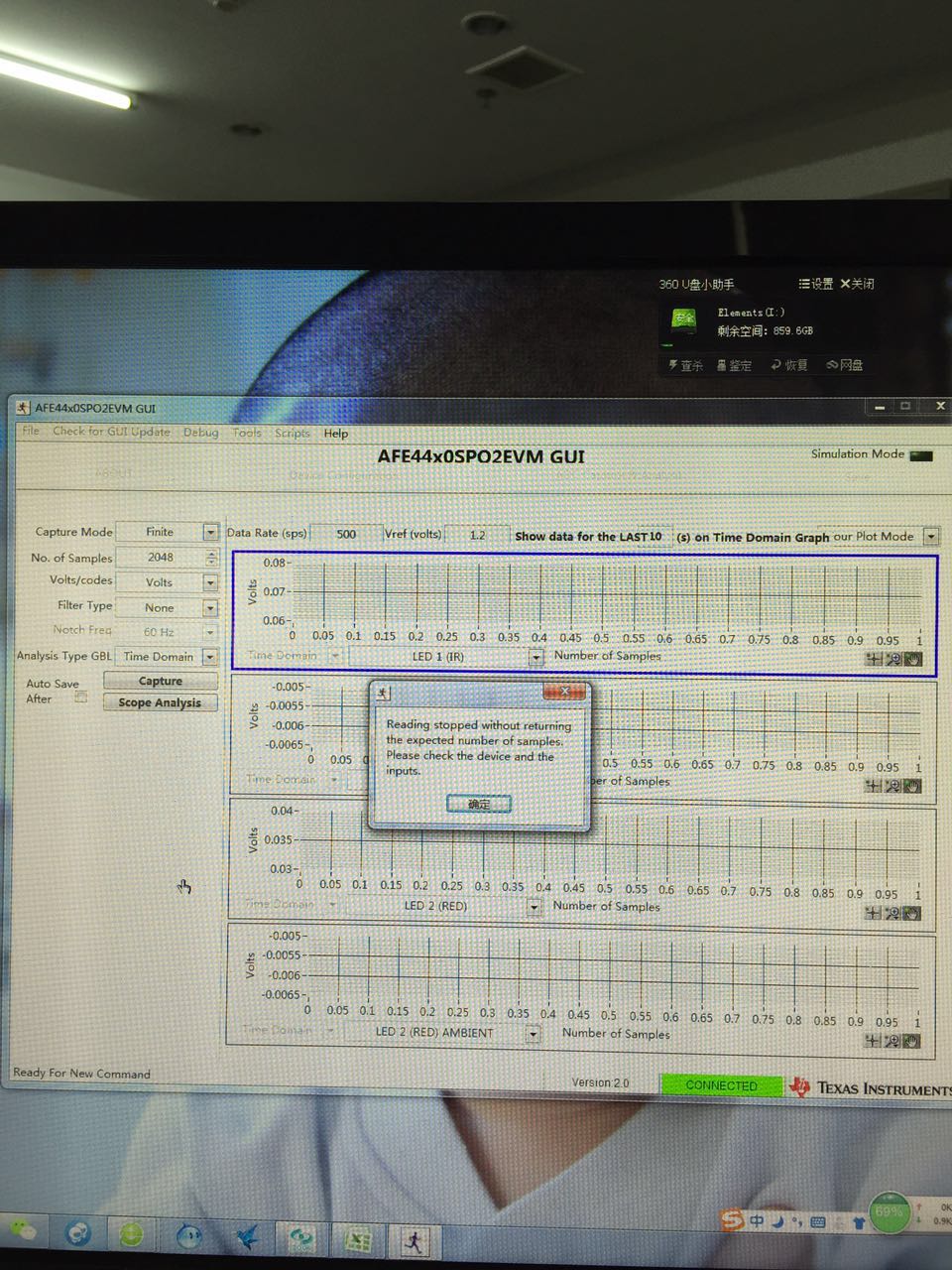Select zoom tool on LED 1 (IR) graph
The height and width of the screenshot is (1270, 952).
click(x=892, y=659)
